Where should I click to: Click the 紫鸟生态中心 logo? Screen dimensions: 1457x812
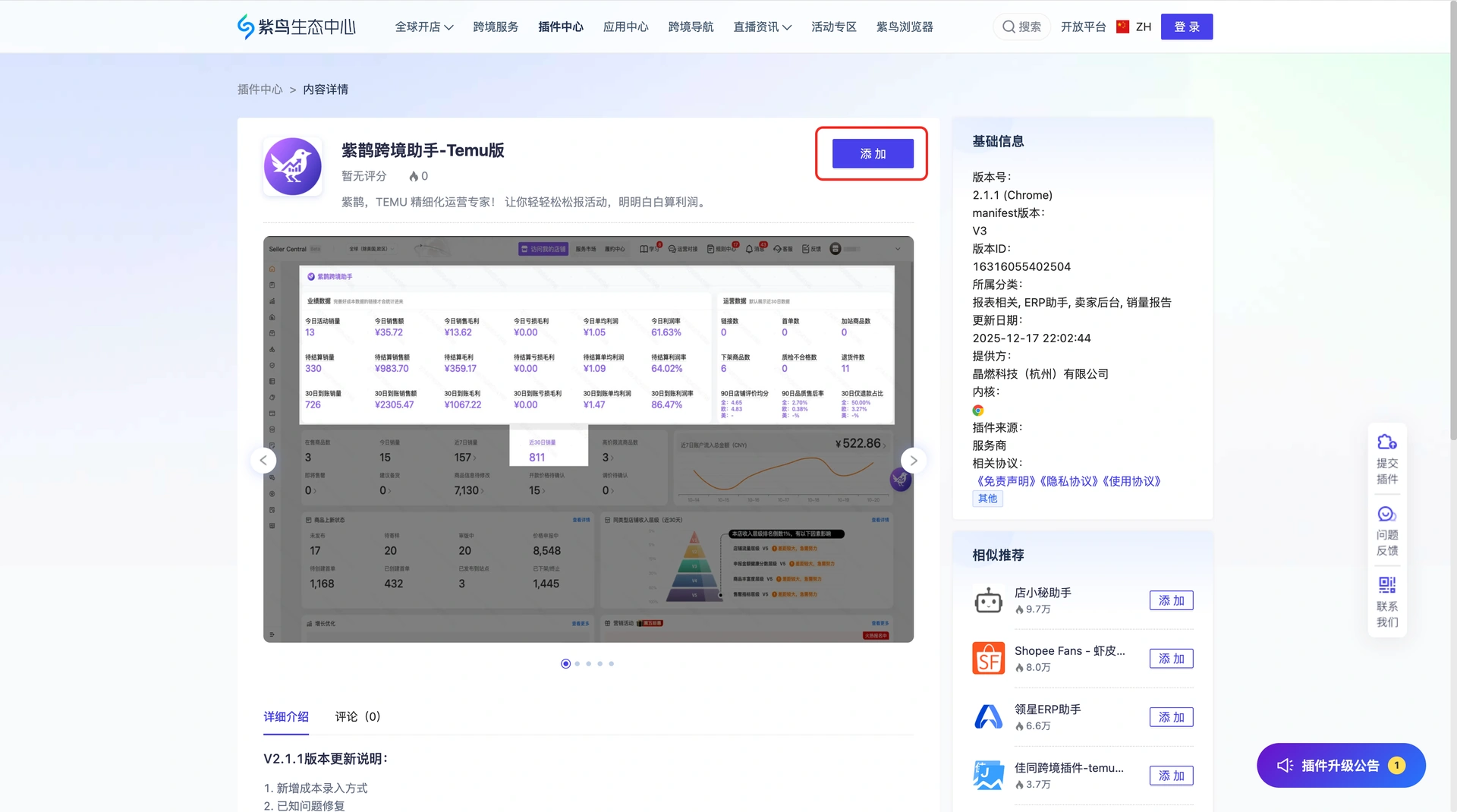click(x=297, y=27)
